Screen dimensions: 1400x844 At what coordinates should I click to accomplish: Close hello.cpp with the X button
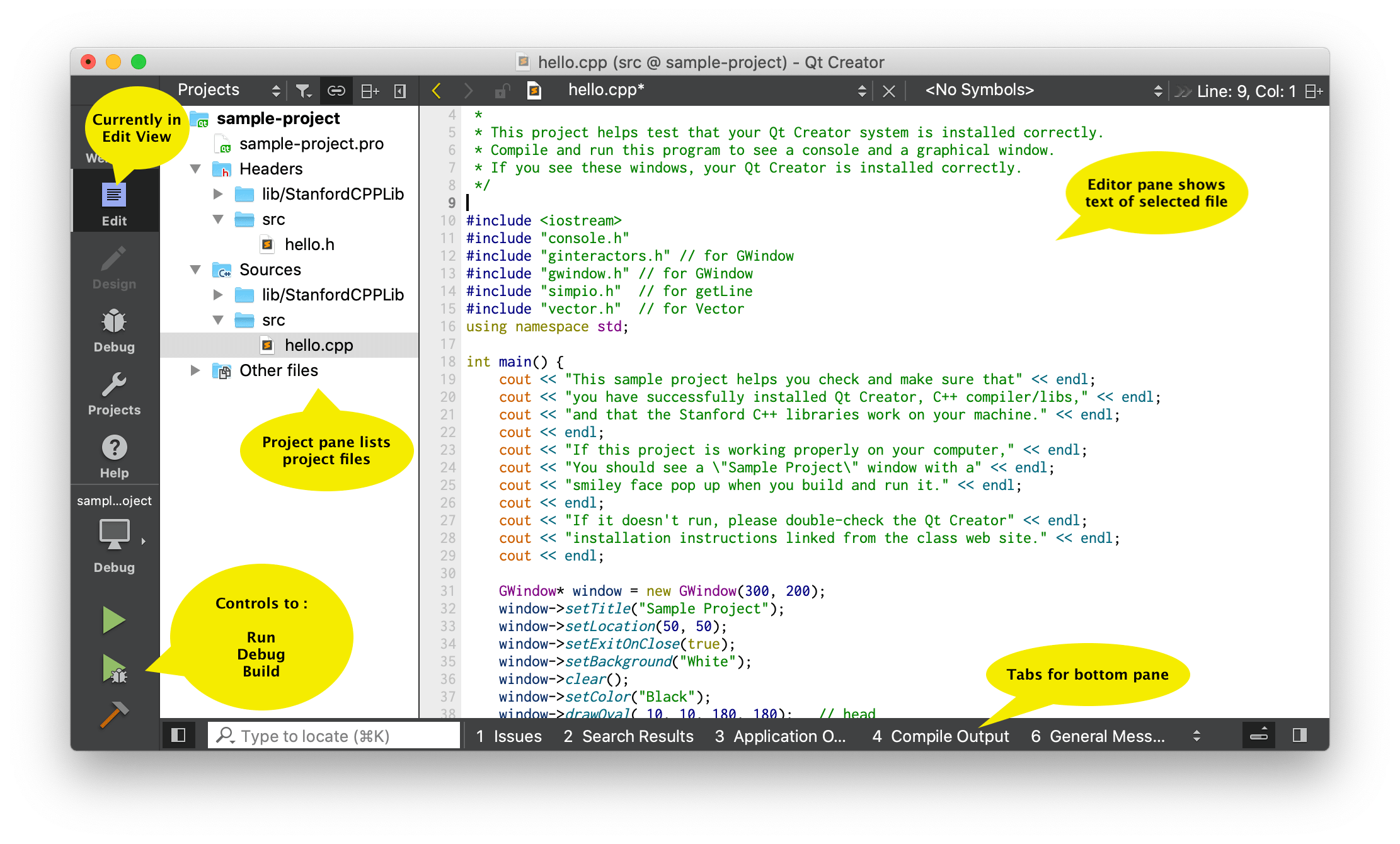coord(888,91)
